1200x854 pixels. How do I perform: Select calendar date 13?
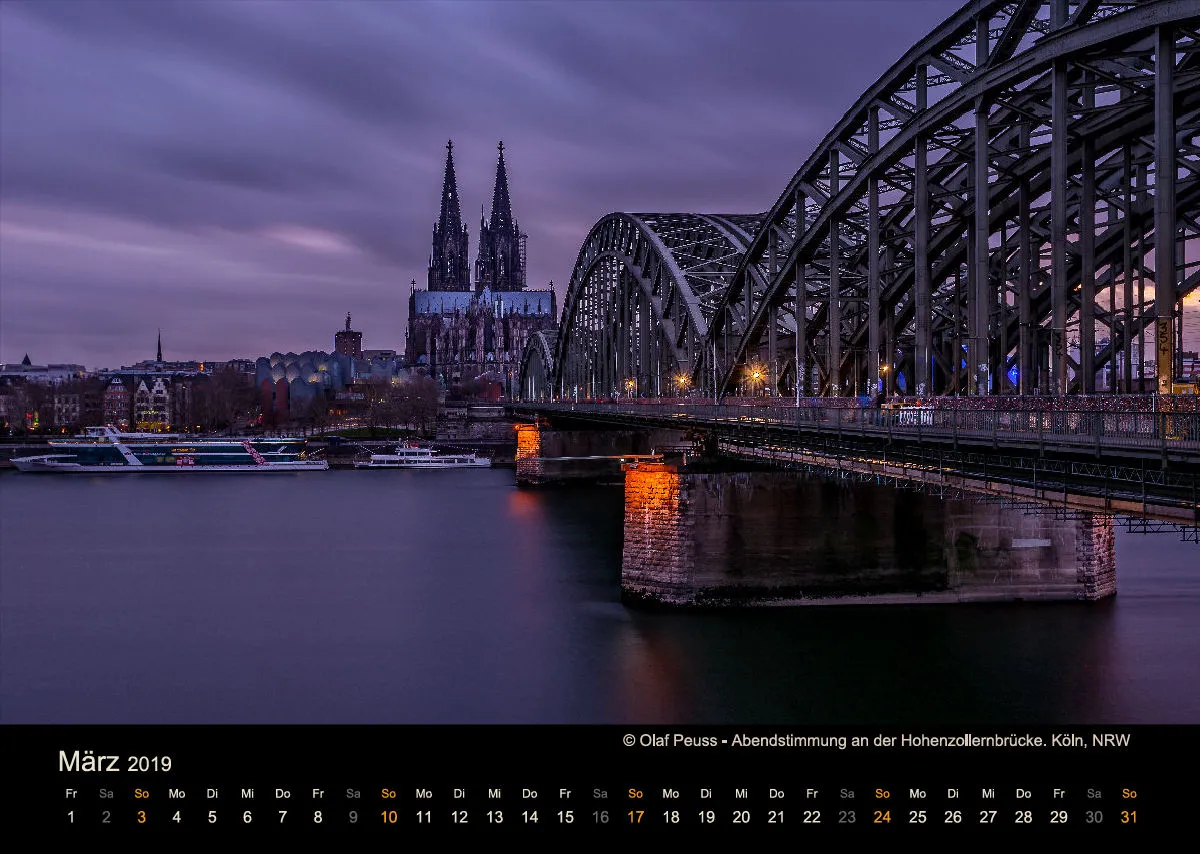[x=494, y=817]
